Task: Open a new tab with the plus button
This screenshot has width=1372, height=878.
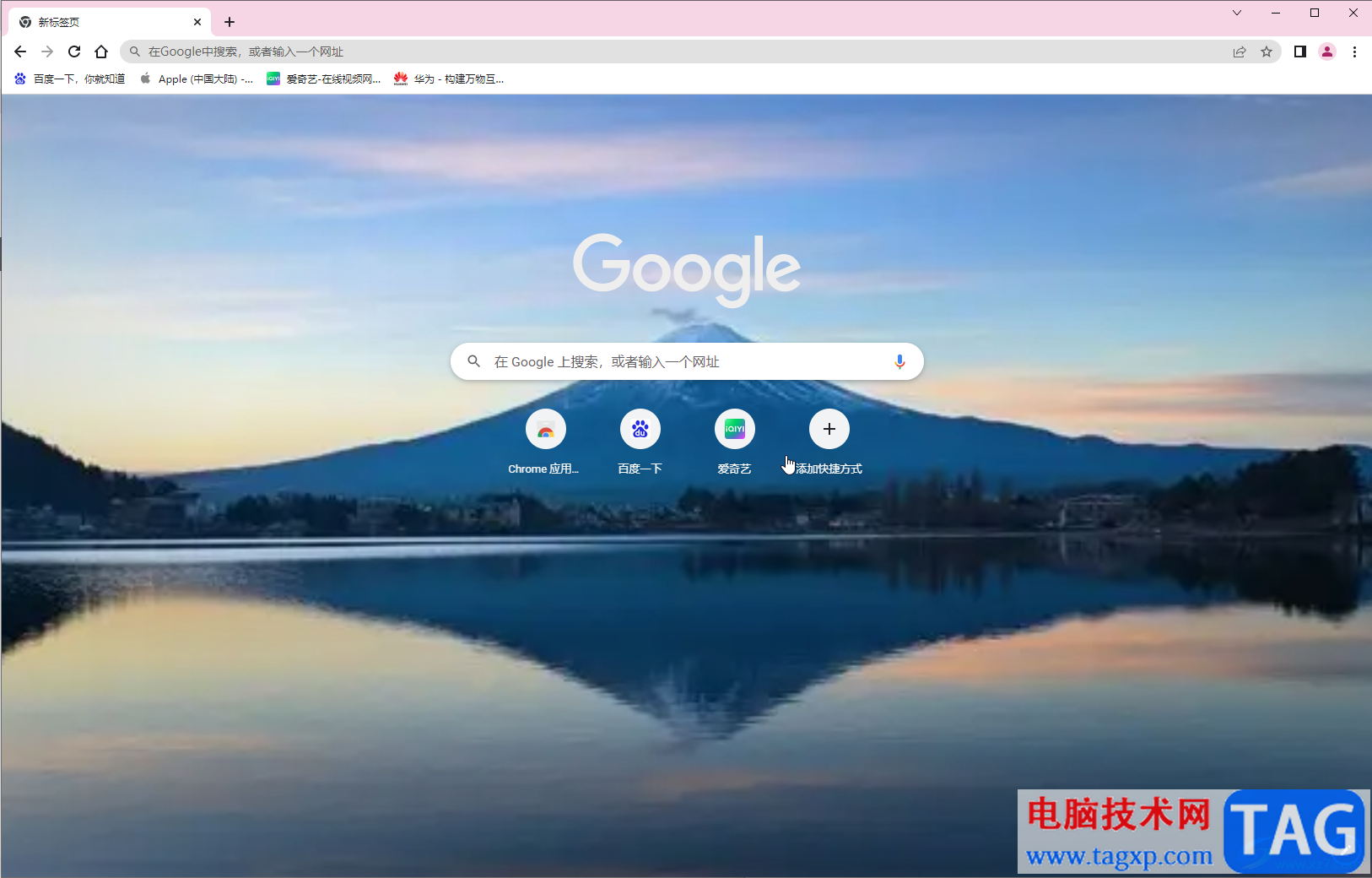Action: [230, 22]
